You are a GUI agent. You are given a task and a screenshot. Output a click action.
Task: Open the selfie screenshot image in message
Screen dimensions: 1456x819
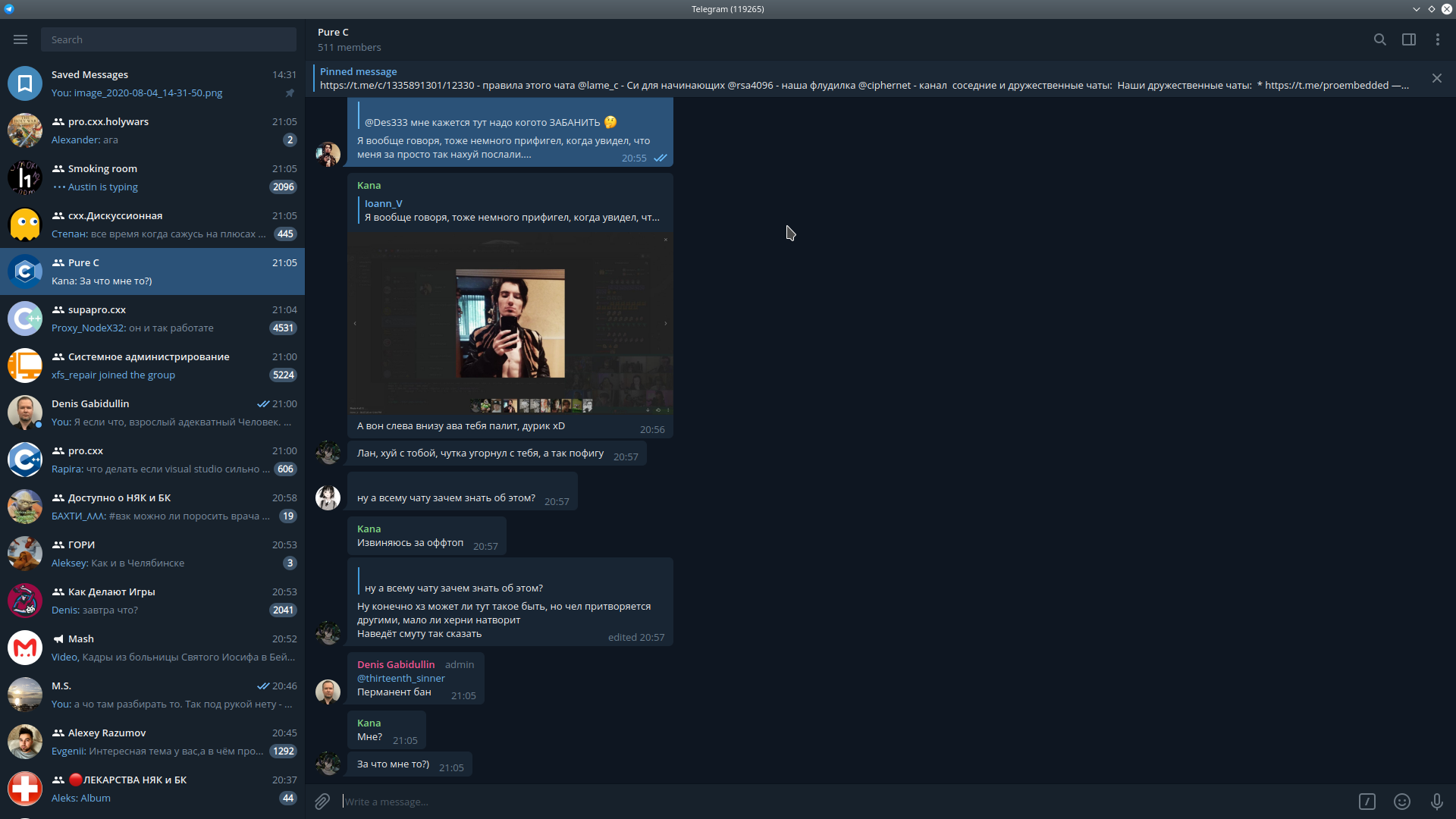click(x=510, y=324)
